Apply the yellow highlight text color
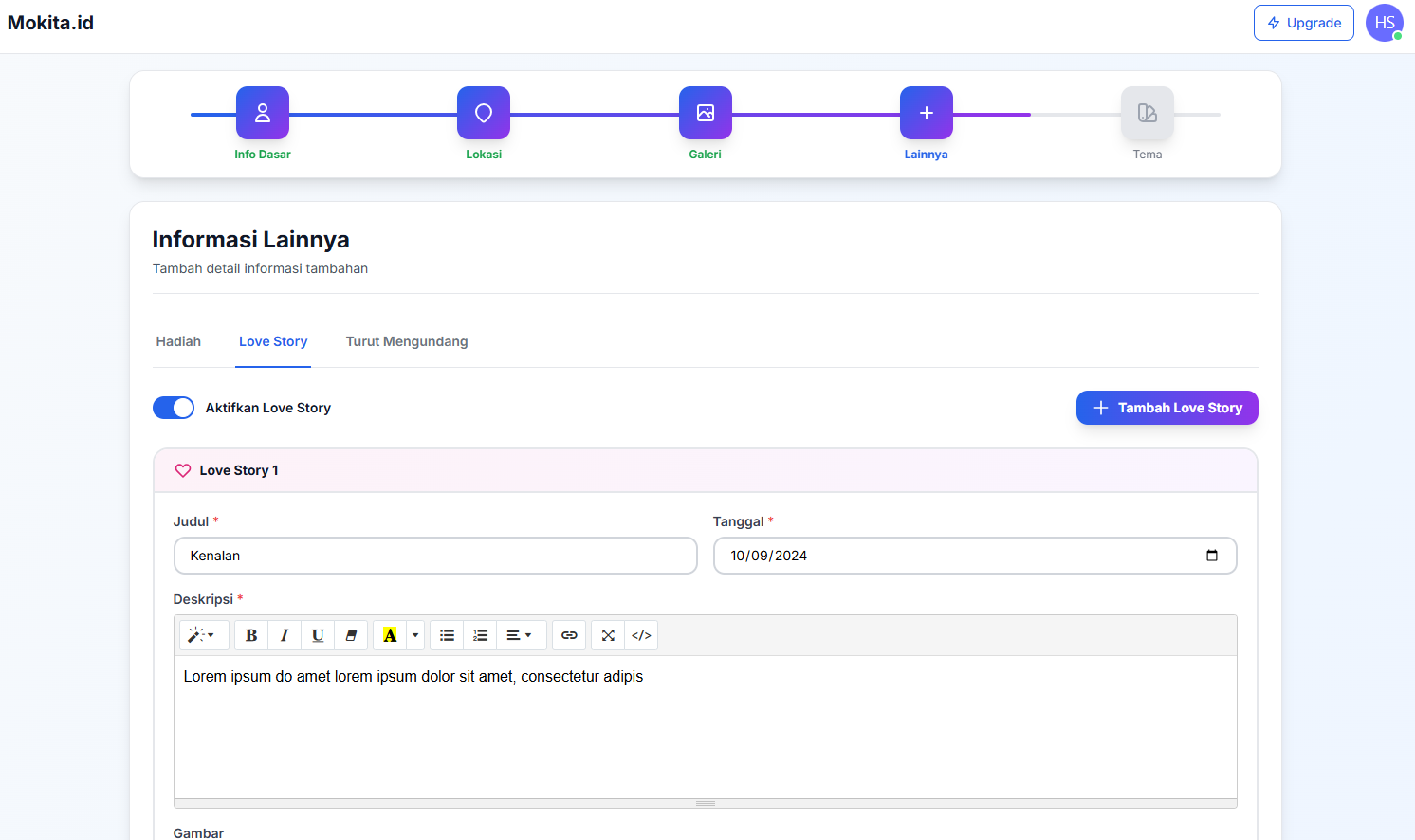 pyautogui.click(x=390, y=635)
